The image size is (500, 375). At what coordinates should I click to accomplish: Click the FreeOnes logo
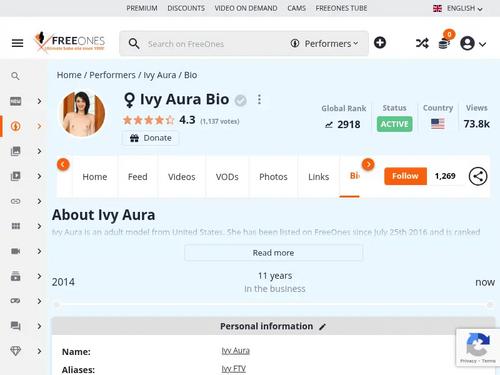(69, 42)
